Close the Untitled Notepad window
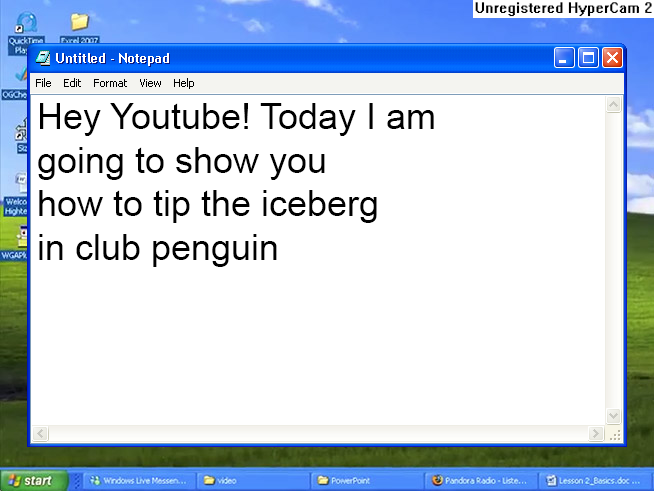The height and width of the screenshot is (491, 654). click(612, 58)
